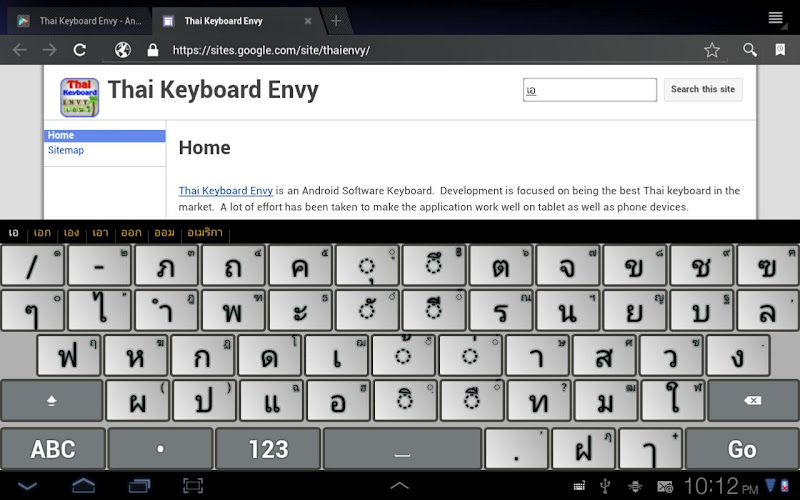Tap the ข key
Screen dimensions: 800x500
click(634, 266)
